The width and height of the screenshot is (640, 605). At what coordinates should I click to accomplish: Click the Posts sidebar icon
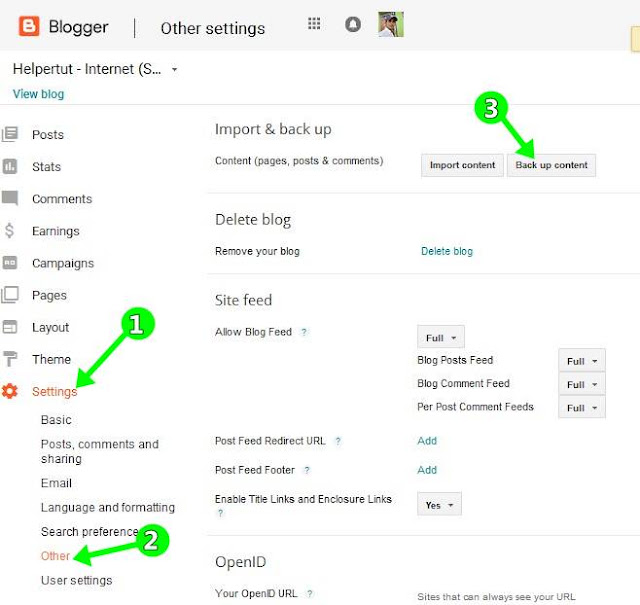coord(10,134)
